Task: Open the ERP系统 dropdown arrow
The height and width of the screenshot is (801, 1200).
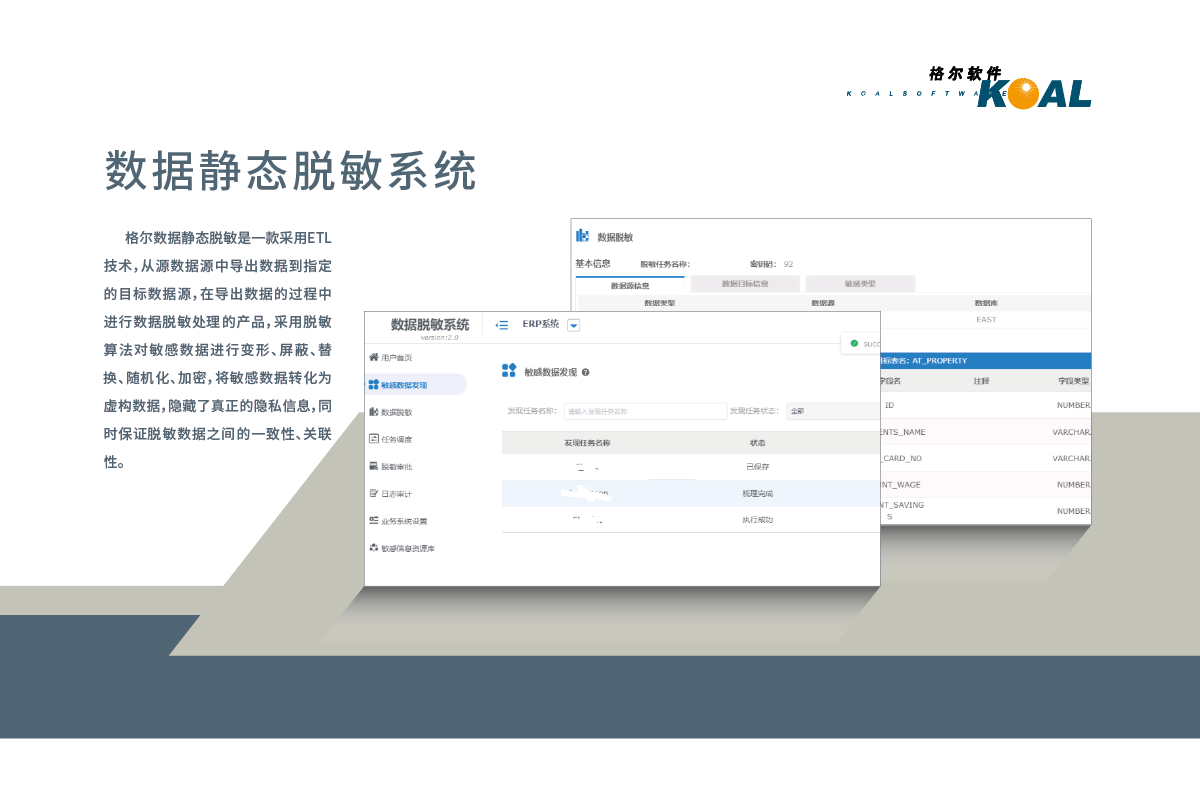Action: tap(573, 325)
